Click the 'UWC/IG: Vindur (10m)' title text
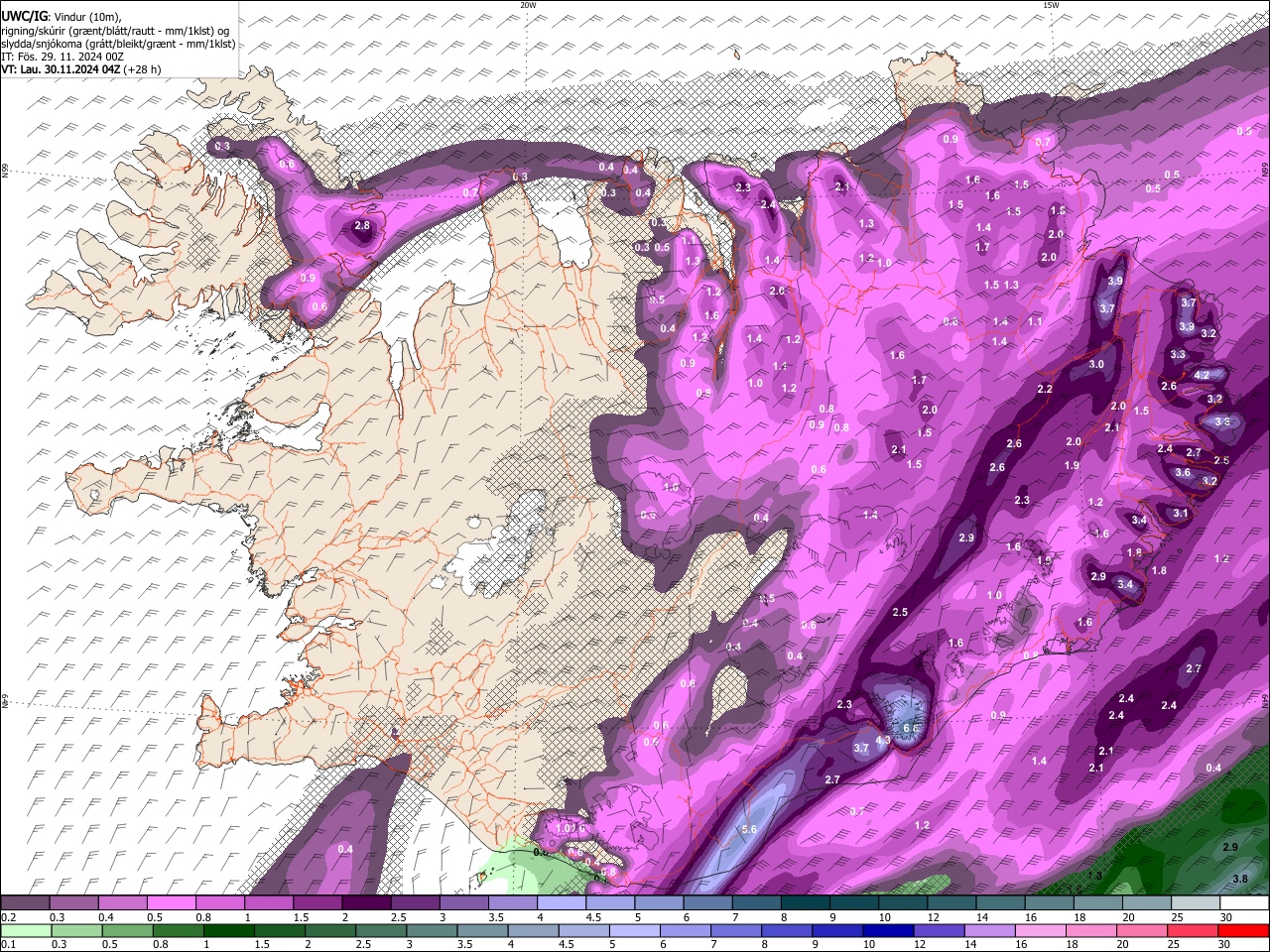Viewport: 1270px width, 952px height. [x=62, y=17]
